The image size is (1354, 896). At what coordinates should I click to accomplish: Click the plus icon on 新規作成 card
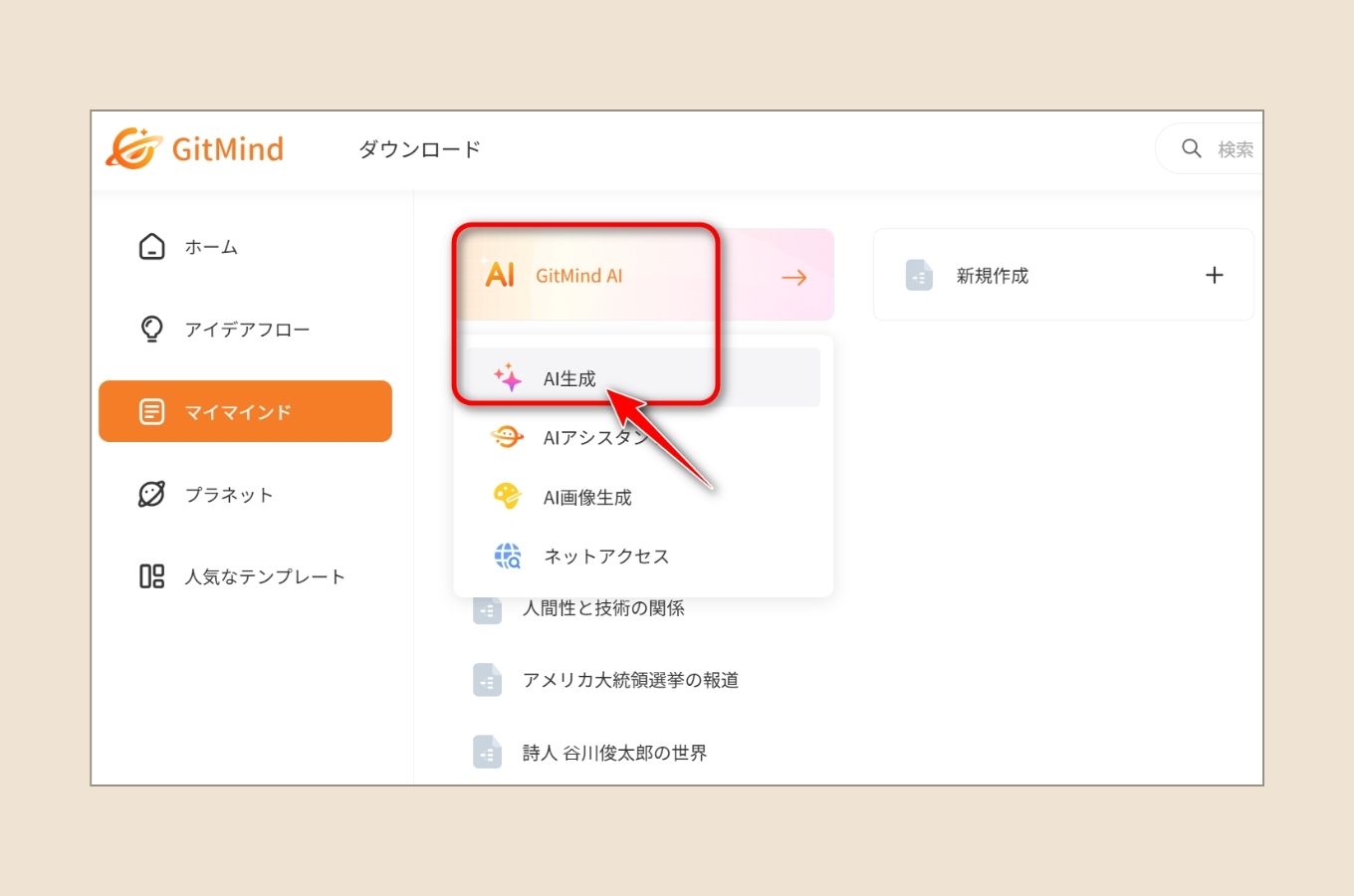click(1215, 275)
